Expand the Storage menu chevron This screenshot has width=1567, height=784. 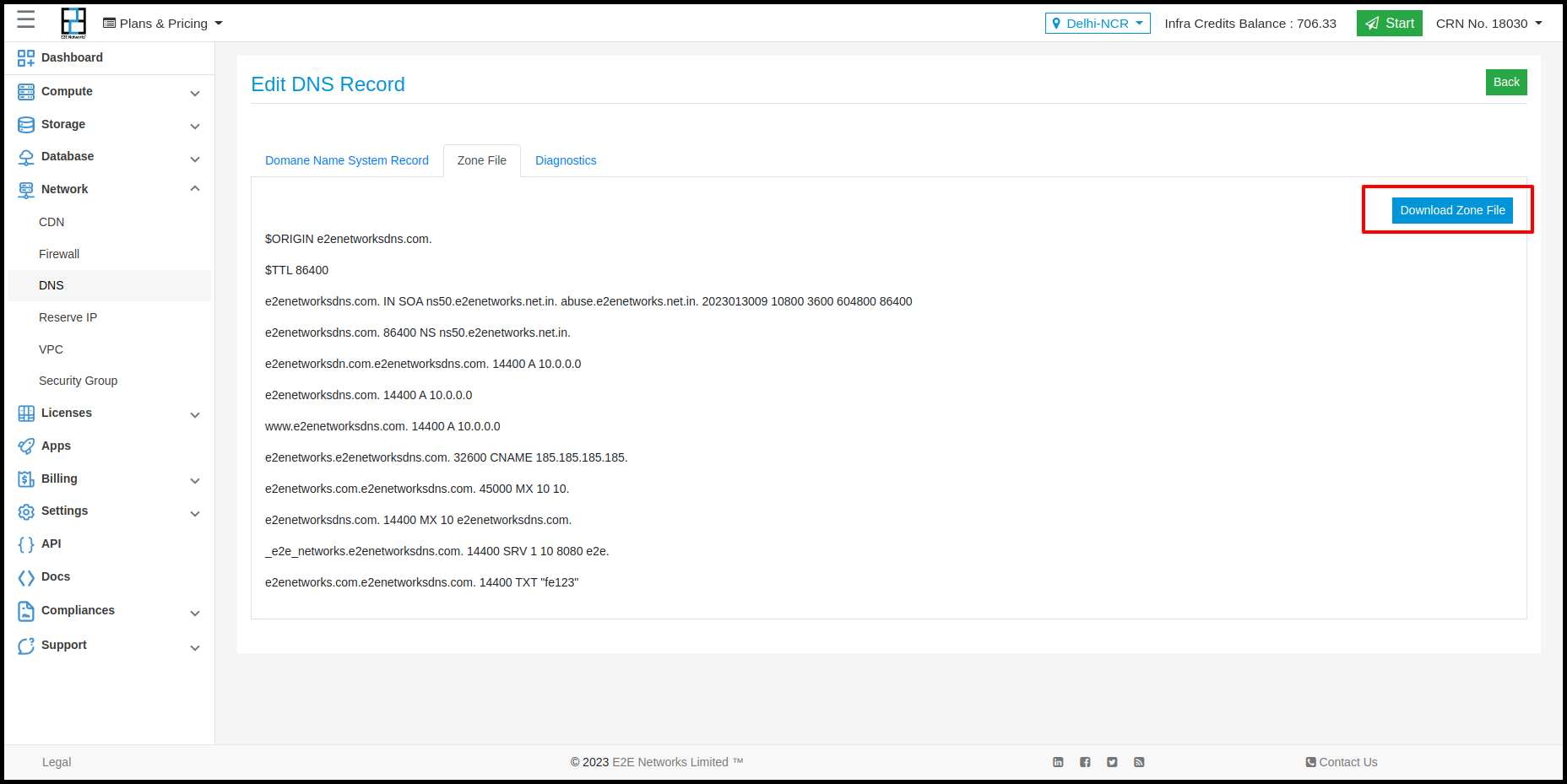coord(195,126)
